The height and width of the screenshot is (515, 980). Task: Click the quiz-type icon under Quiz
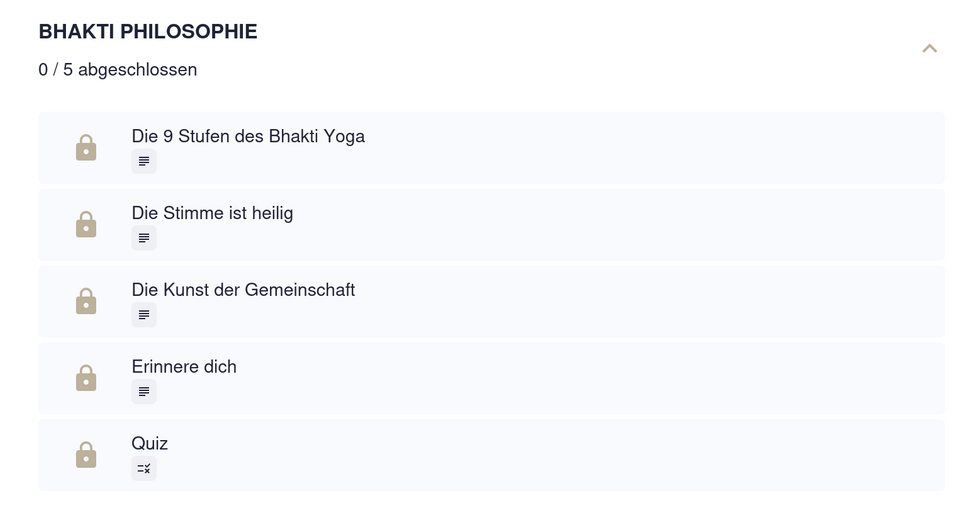(x=144, y=468)
